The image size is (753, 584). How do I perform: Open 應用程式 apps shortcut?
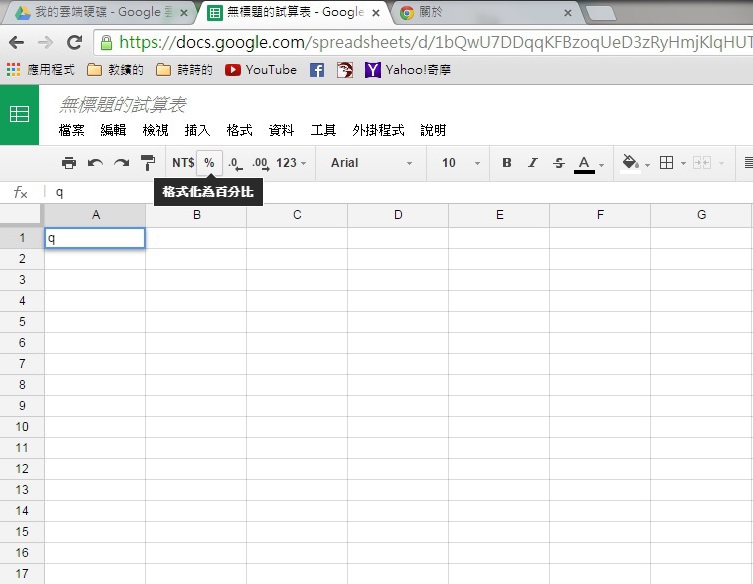41,70
